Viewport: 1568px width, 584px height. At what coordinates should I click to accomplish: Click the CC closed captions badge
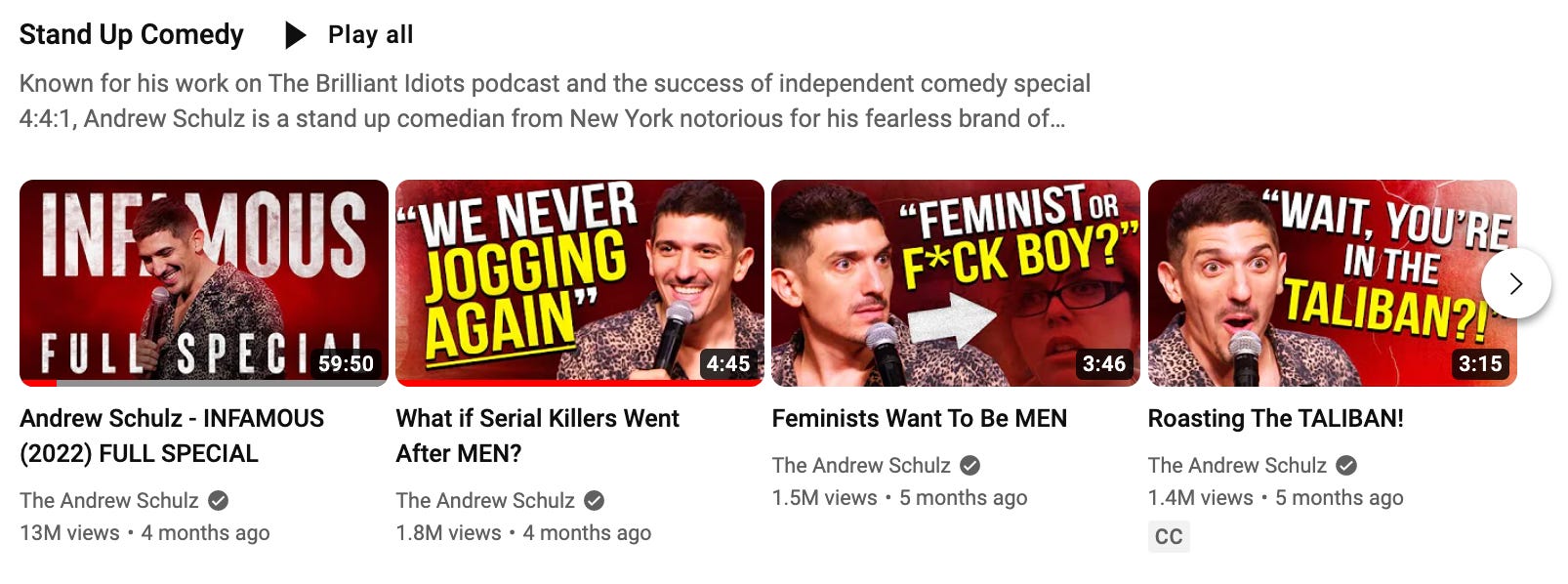click(1169, 536)
